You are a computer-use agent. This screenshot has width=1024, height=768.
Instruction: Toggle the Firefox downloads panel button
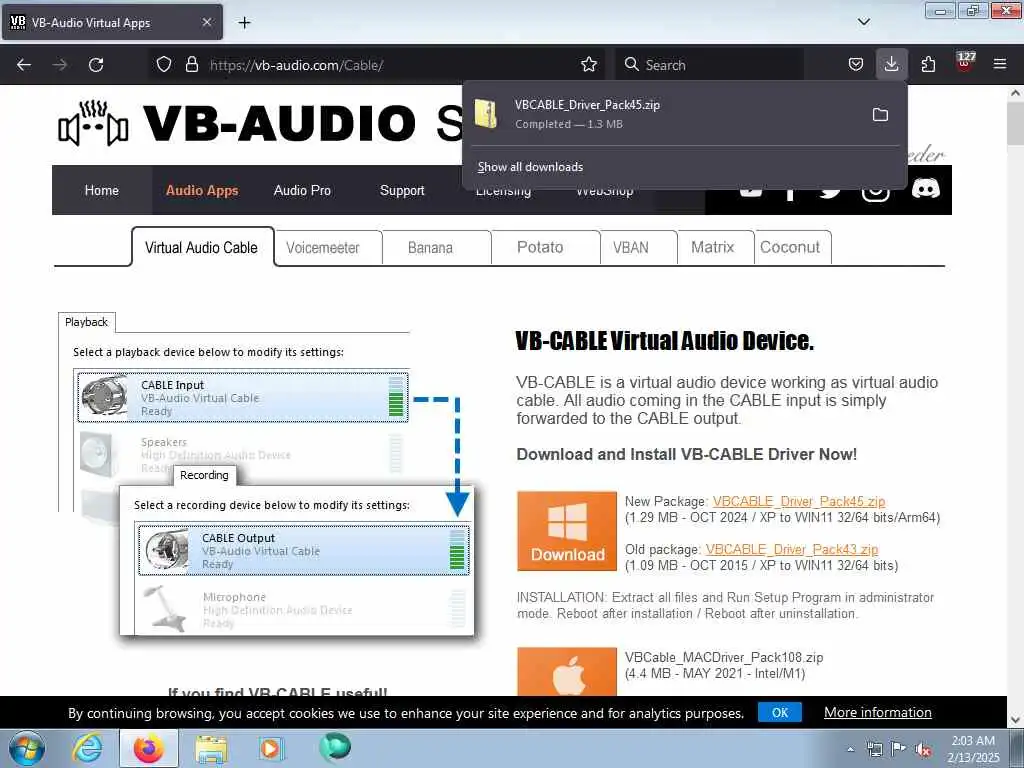(891, 64)
